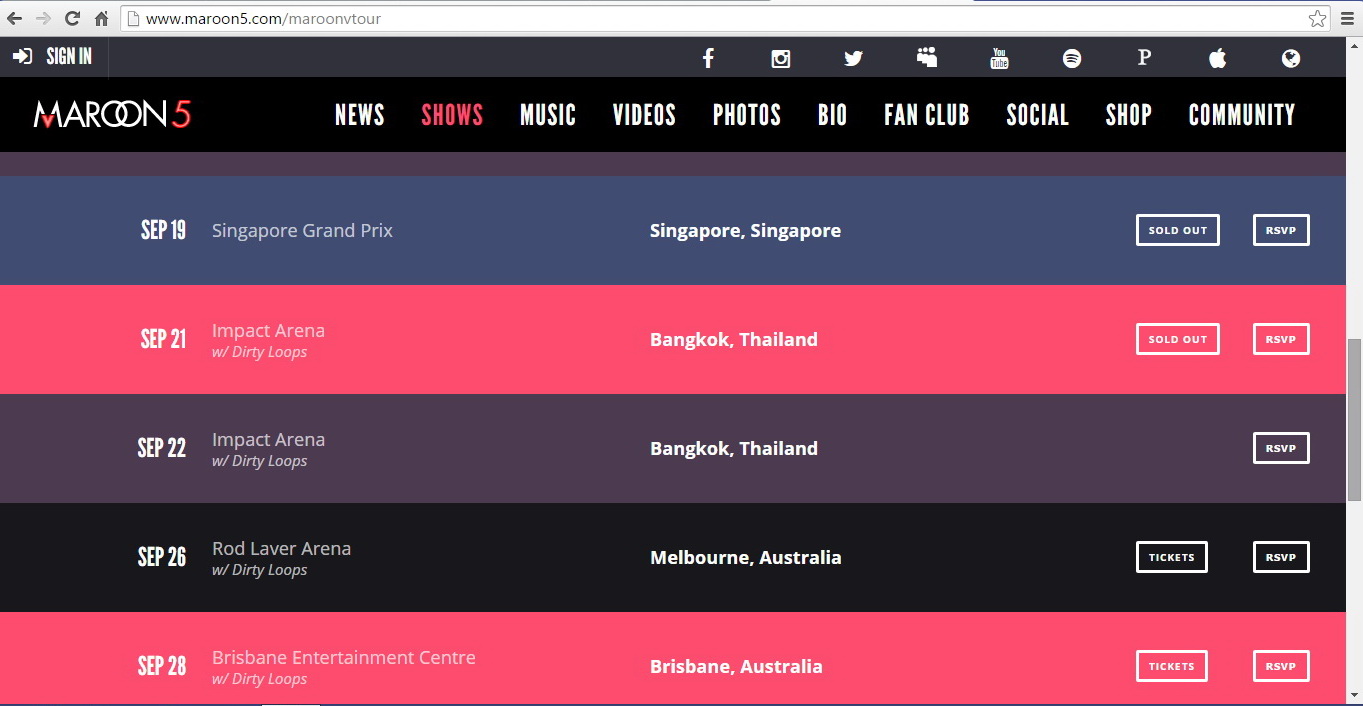Click the vertical page scrollbar thumb
Image resolution: width=1363 pixels, height=706 pixels.
(x=1354, y=419)
